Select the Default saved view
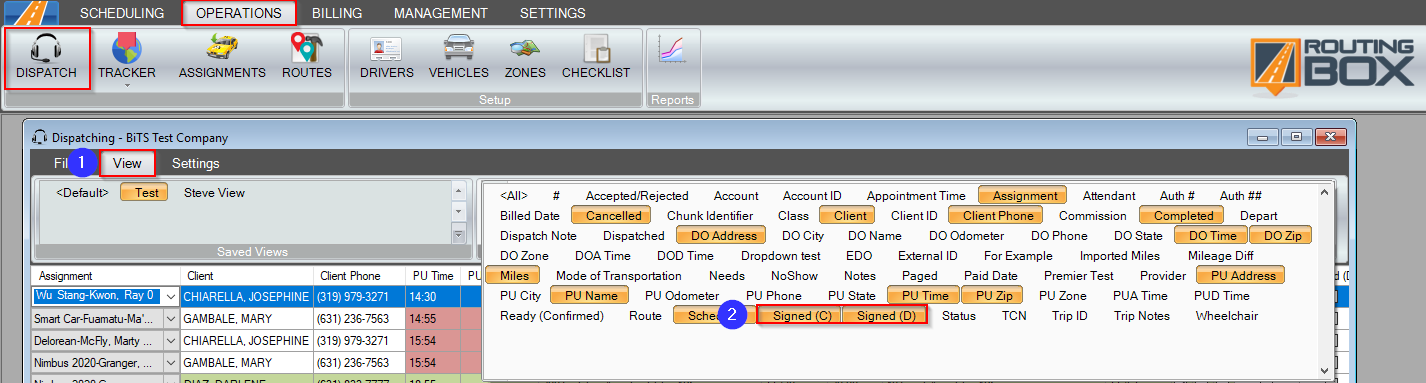The height and width of the screenshot is (383, 1426). click(82, 192)
